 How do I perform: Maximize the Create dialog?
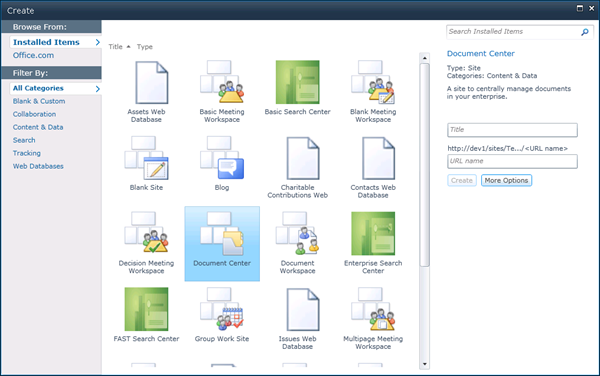(580, 8)
